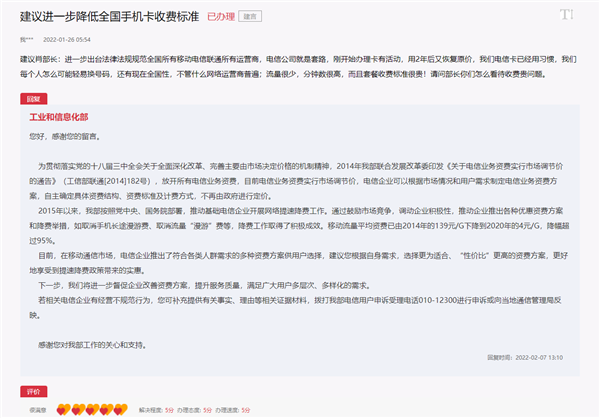Image resolution: width=600 pixels, height=418 pixels.
Task: Open the title 建议进一步降低全国手机卡收费标准
Action: pos(109,16)
